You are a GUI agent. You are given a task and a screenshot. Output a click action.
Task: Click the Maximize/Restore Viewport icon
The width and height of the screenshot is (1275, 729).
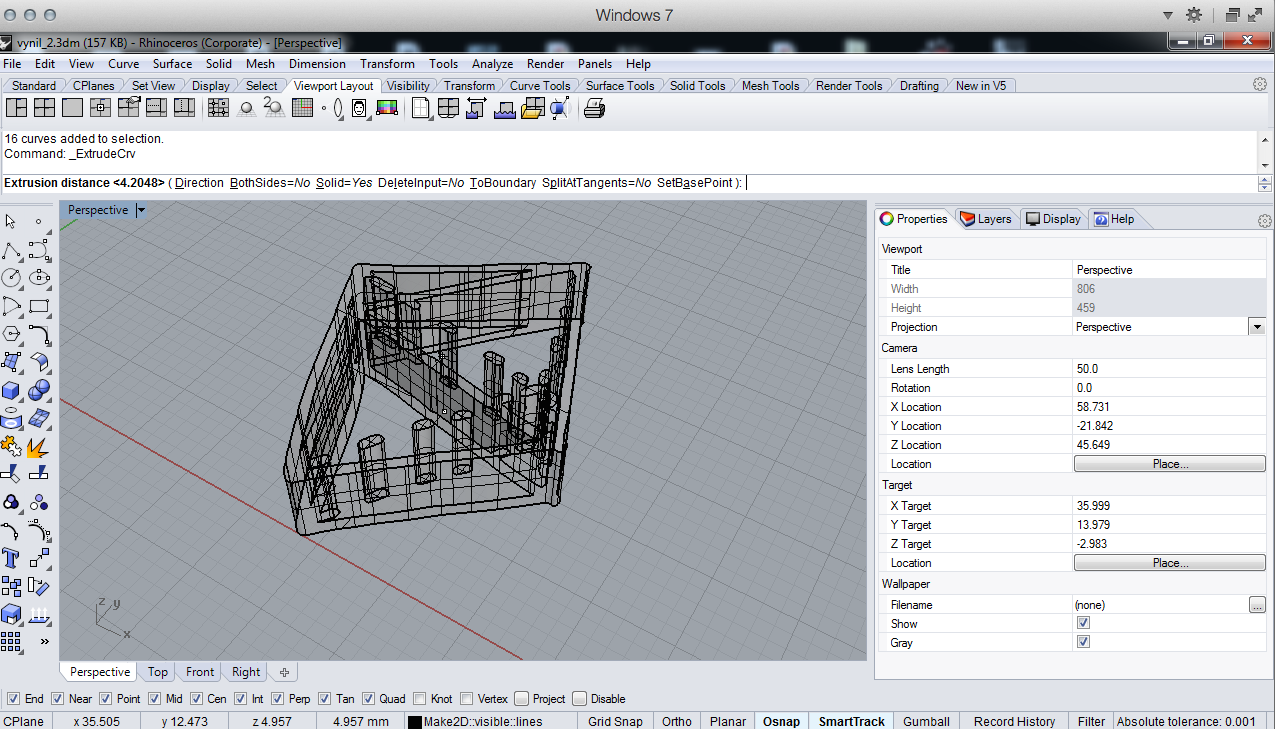(72, 108)
